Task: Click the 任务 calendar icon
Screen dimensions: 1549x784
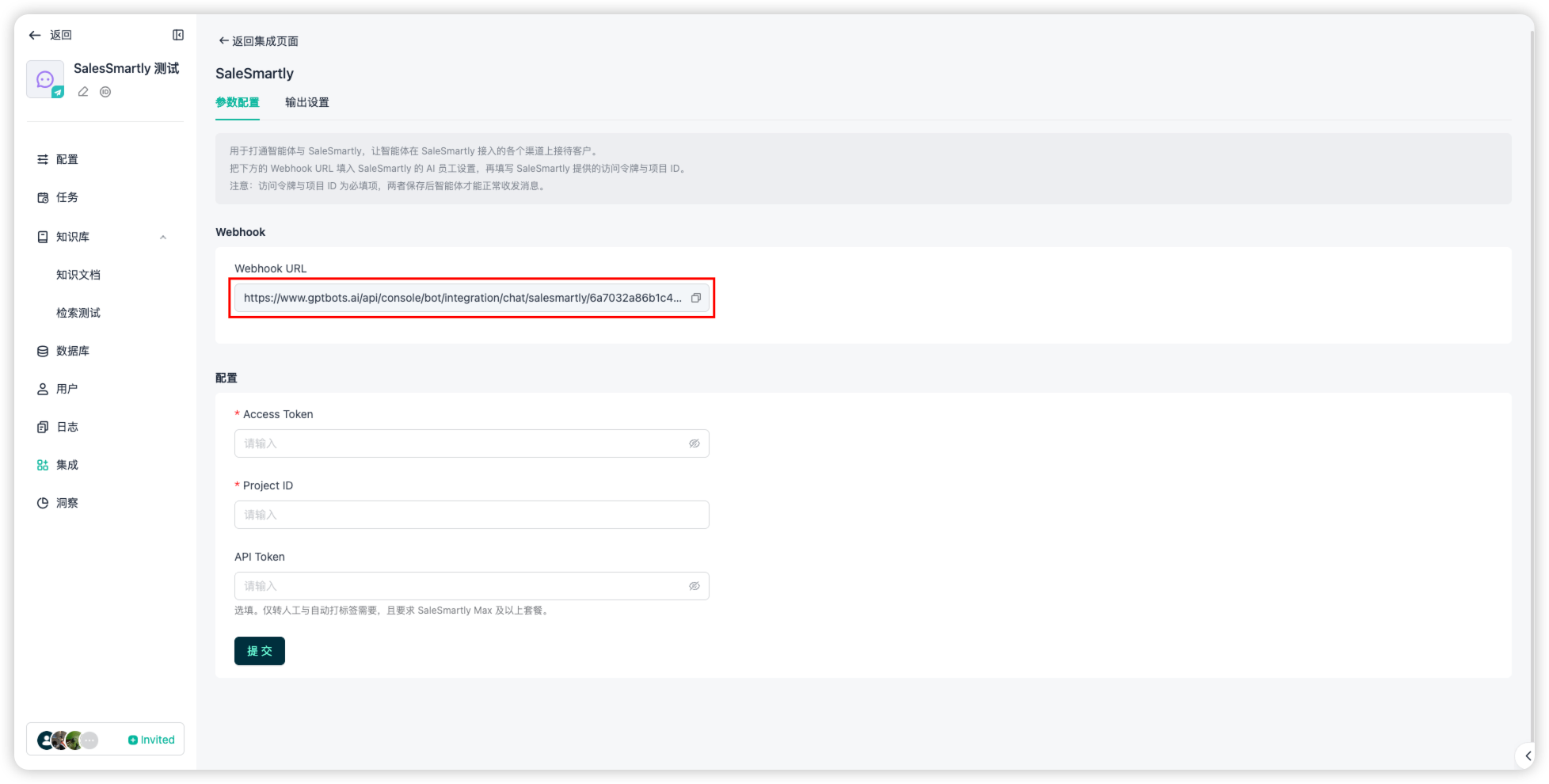Action: point(43,197)
